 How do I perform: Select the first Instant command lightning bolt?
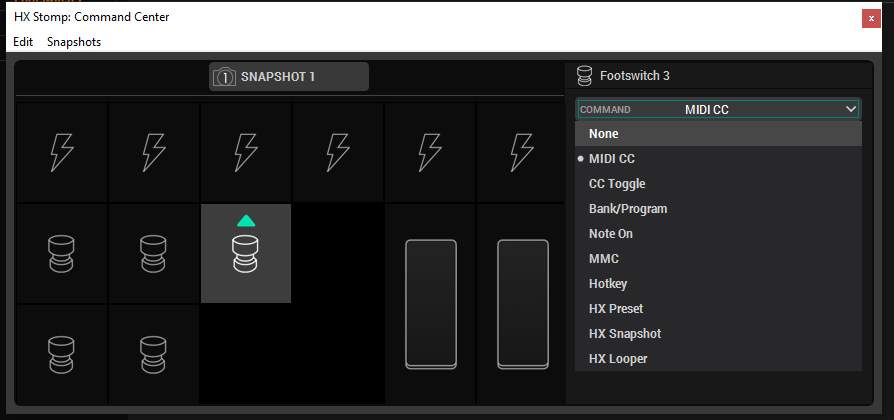(62, 152)
